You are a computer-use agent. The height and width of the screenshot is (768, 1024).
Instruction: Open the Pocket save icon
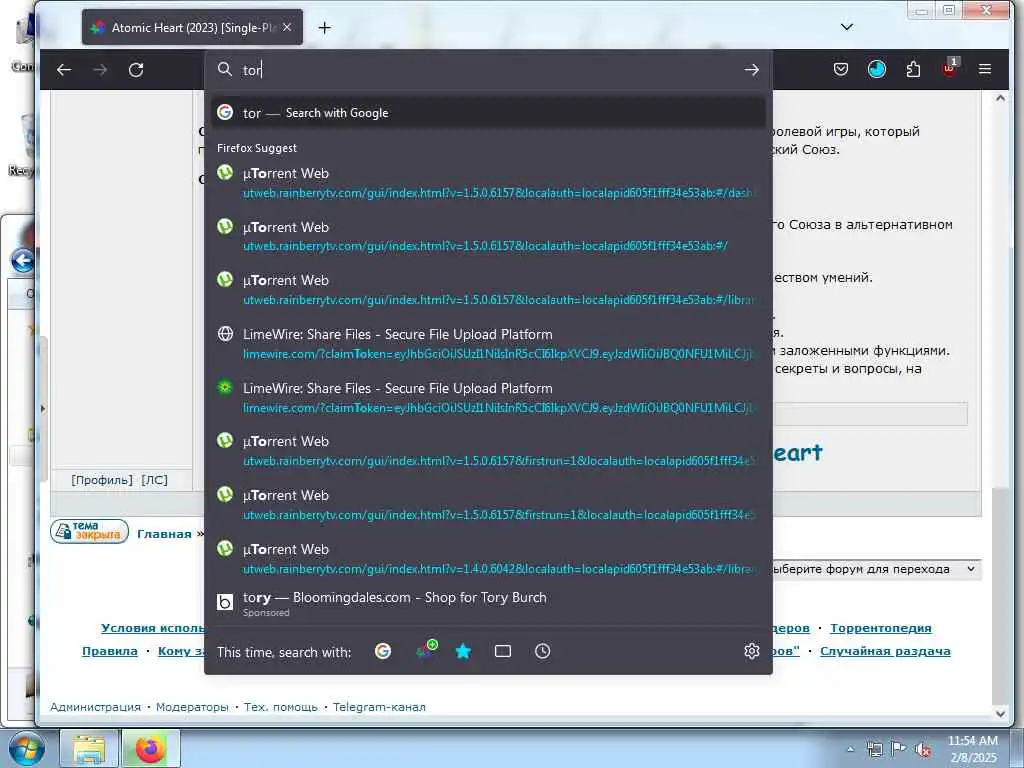coord(840,69)
